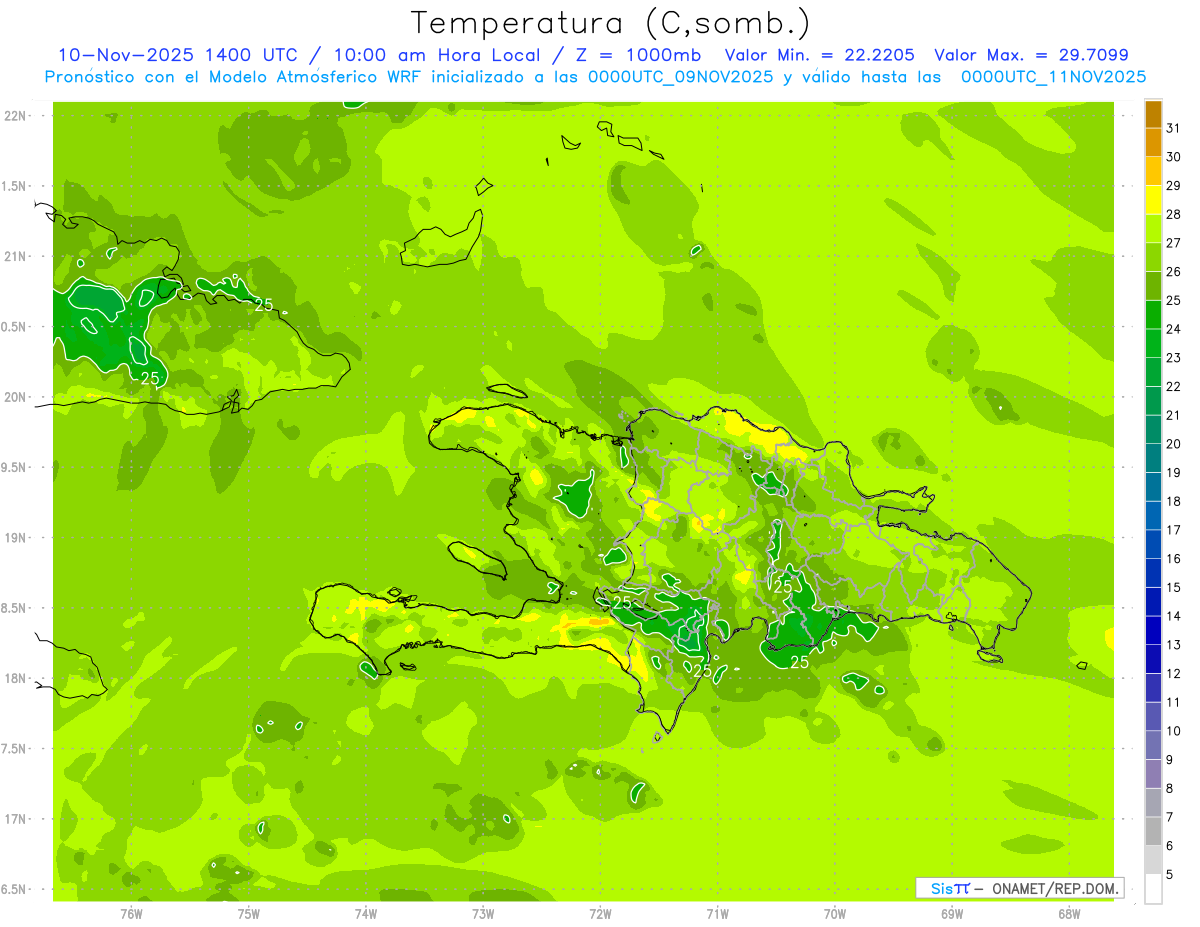The image size is (1200, 927).
Task: Click the color bar legend number 29
Action: tap(1174, 186)
